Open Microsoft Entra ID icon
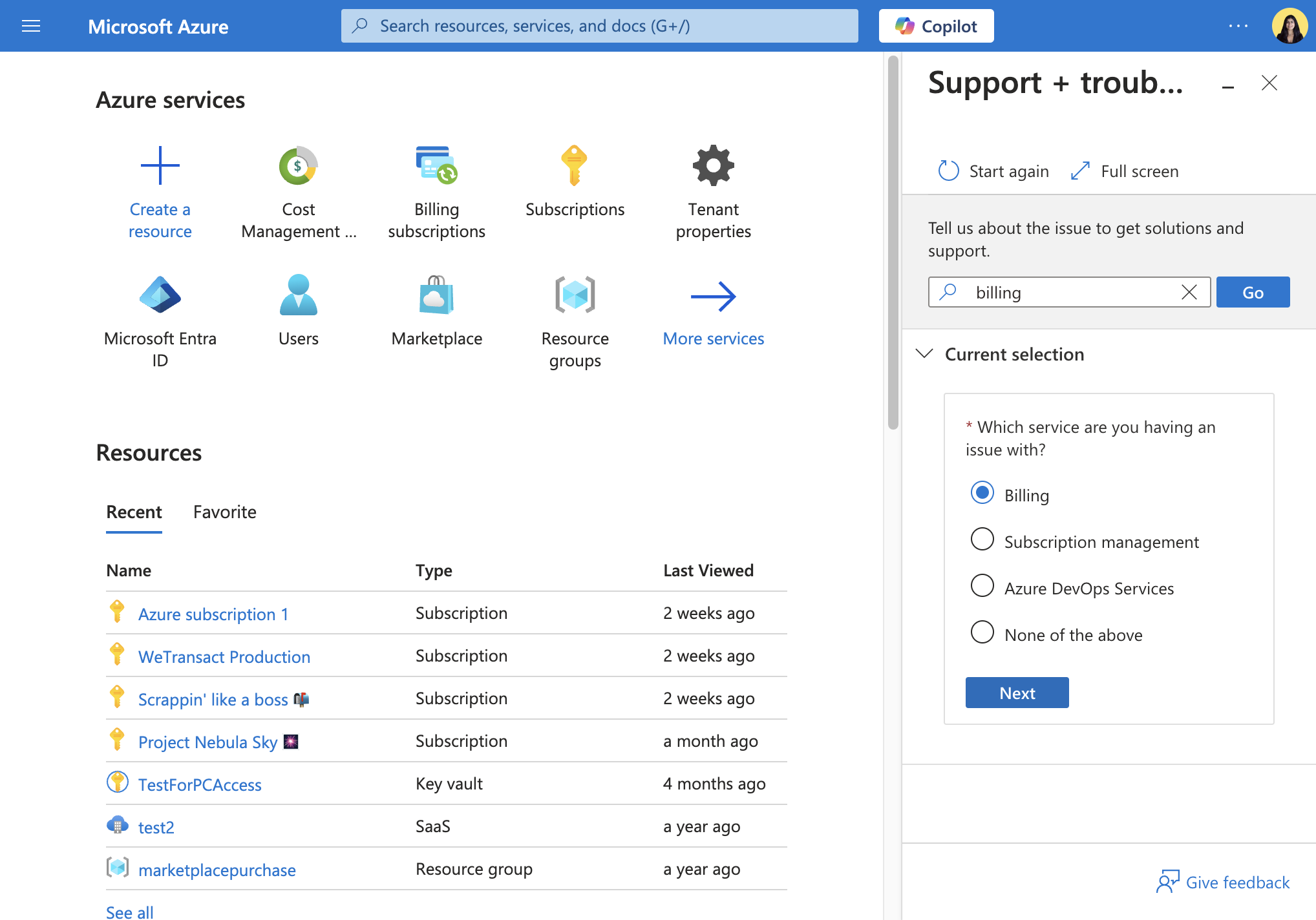Screen dimensions: 1316x920 tap(160, 295)
